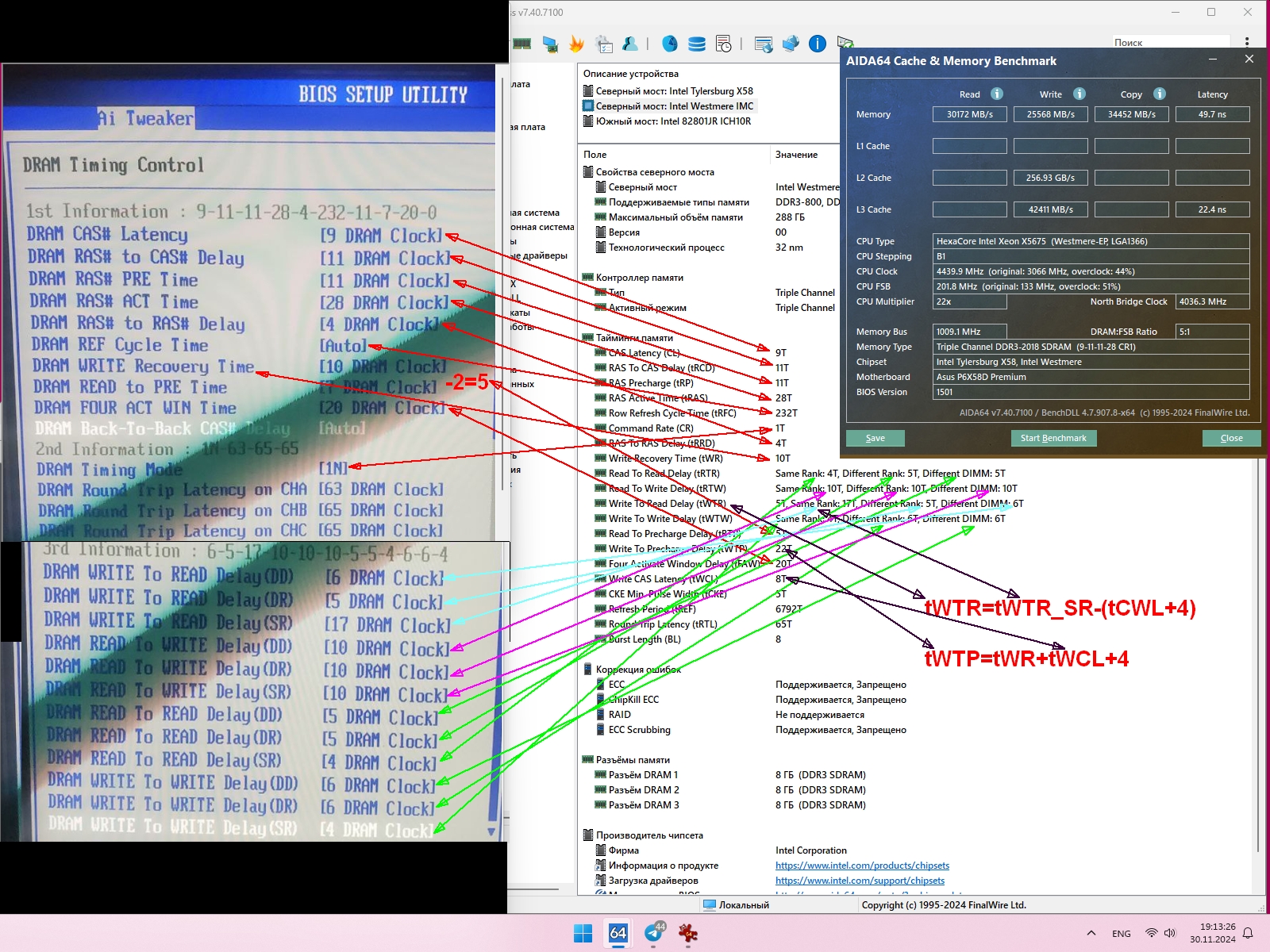
Task: Click the volume speaker tray icon
Action: [x=1169, y=933]
